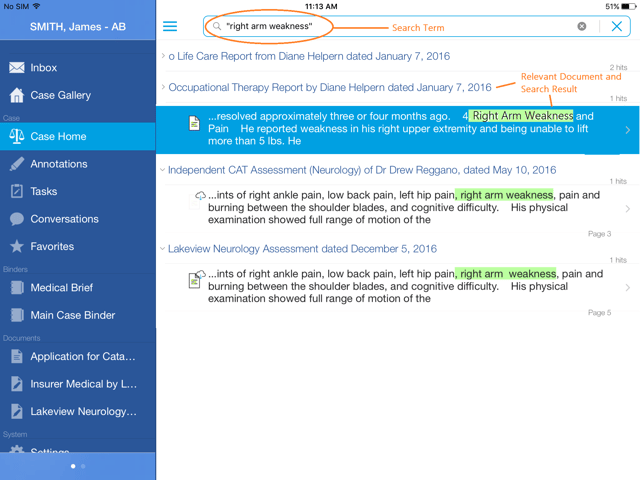Click the battery status icon

[x=629, y=7]
